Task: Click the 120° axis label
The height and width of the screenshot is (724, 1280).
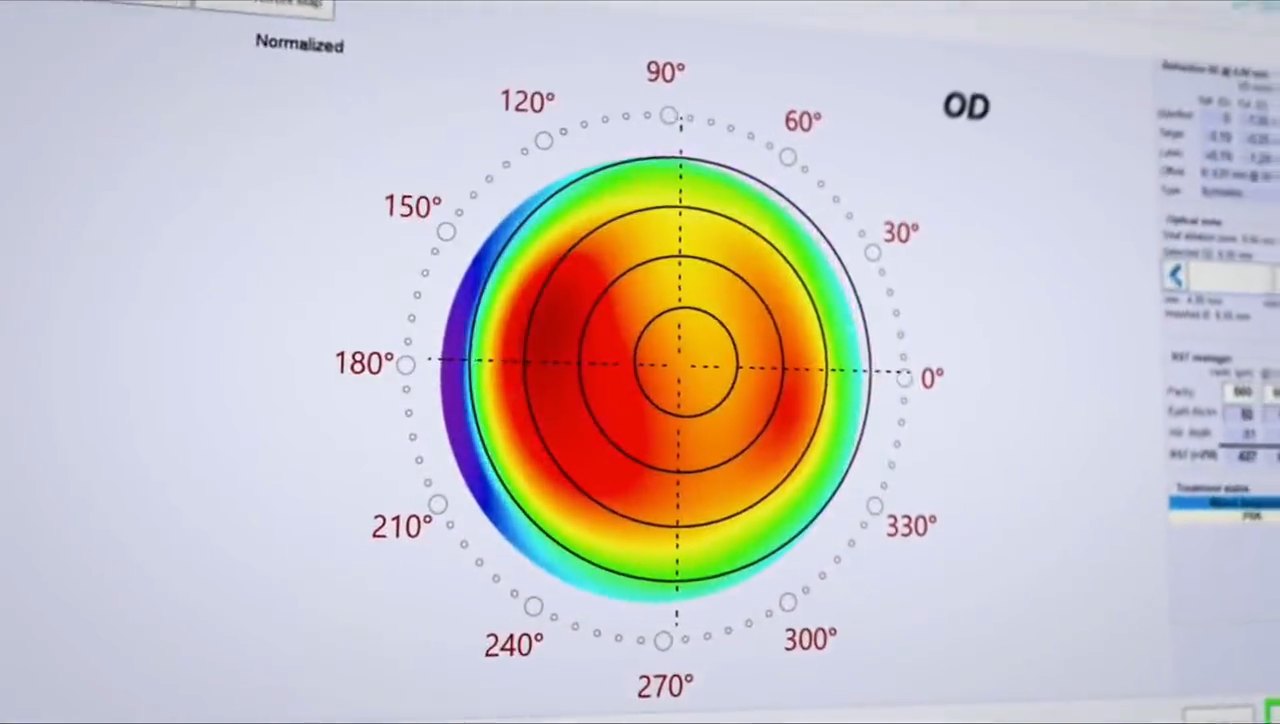Action: point(527,102)
